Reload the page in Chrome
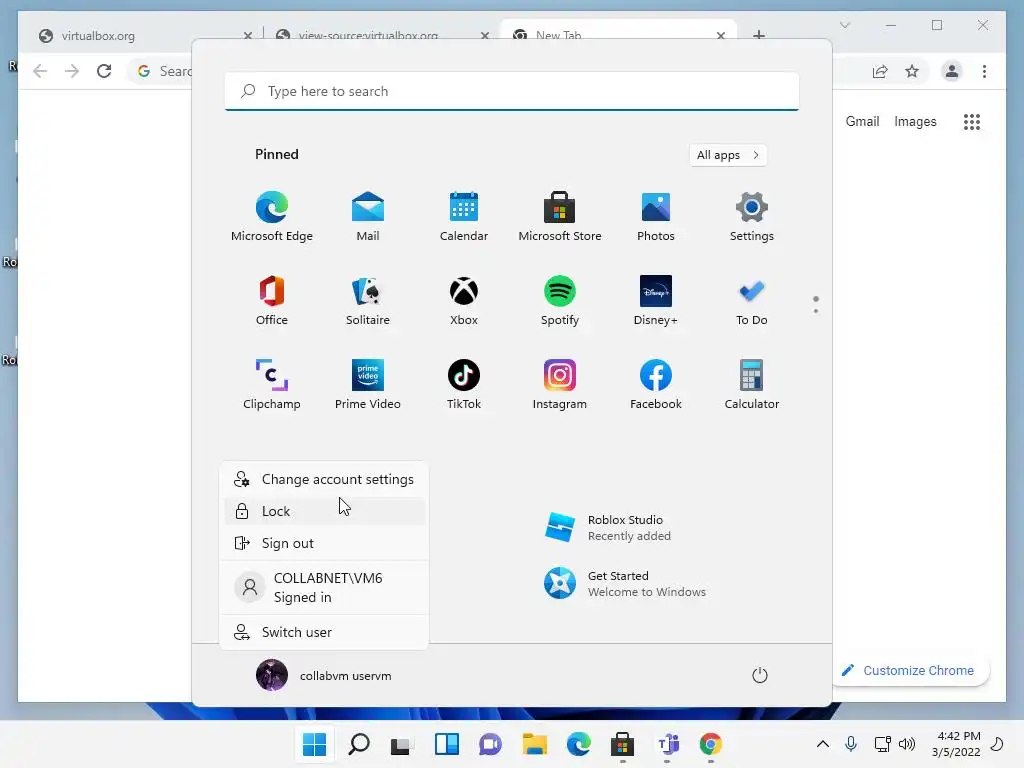The height and width of the screenshot is (768, 1024). 104,71
